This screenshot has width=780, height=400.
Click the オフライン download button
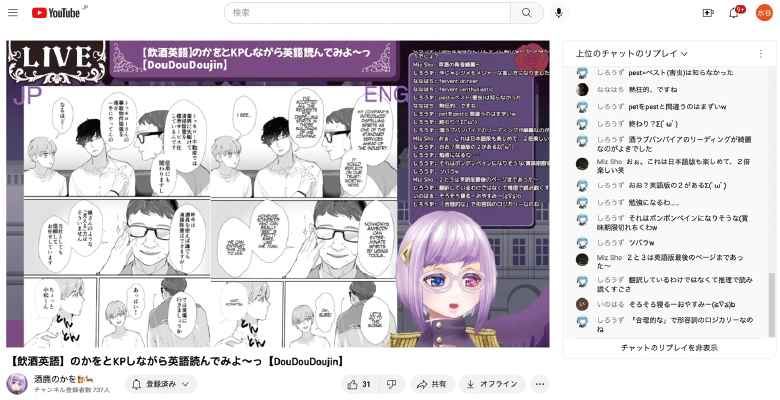tap(492, 384)
